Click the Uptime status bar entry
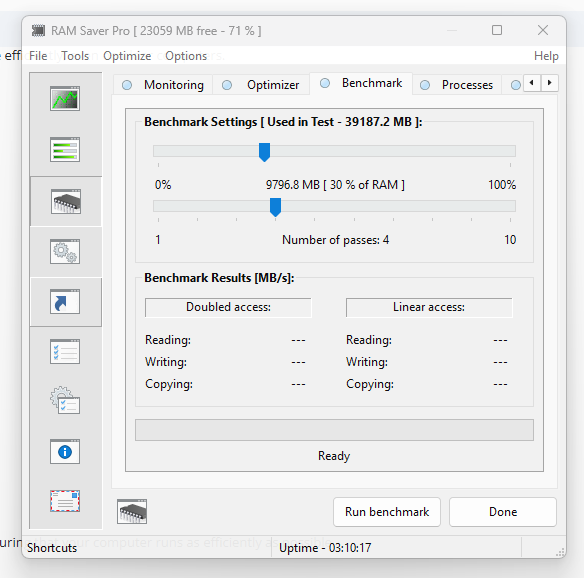The image size is (584, 578). pyautogui.click(x=325, y=548)
